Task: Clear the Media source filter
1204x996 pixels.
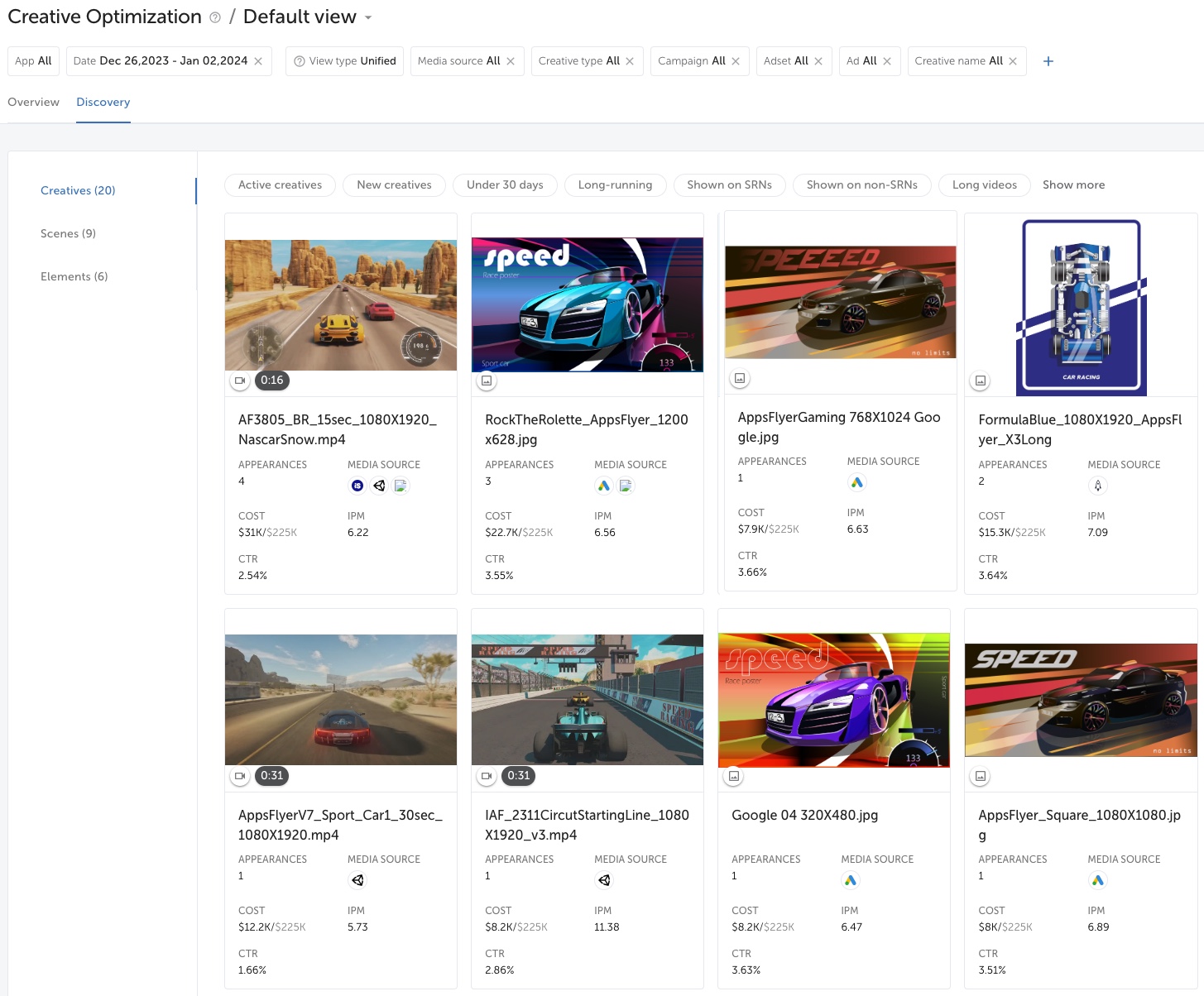Action: tap(511, 61)
